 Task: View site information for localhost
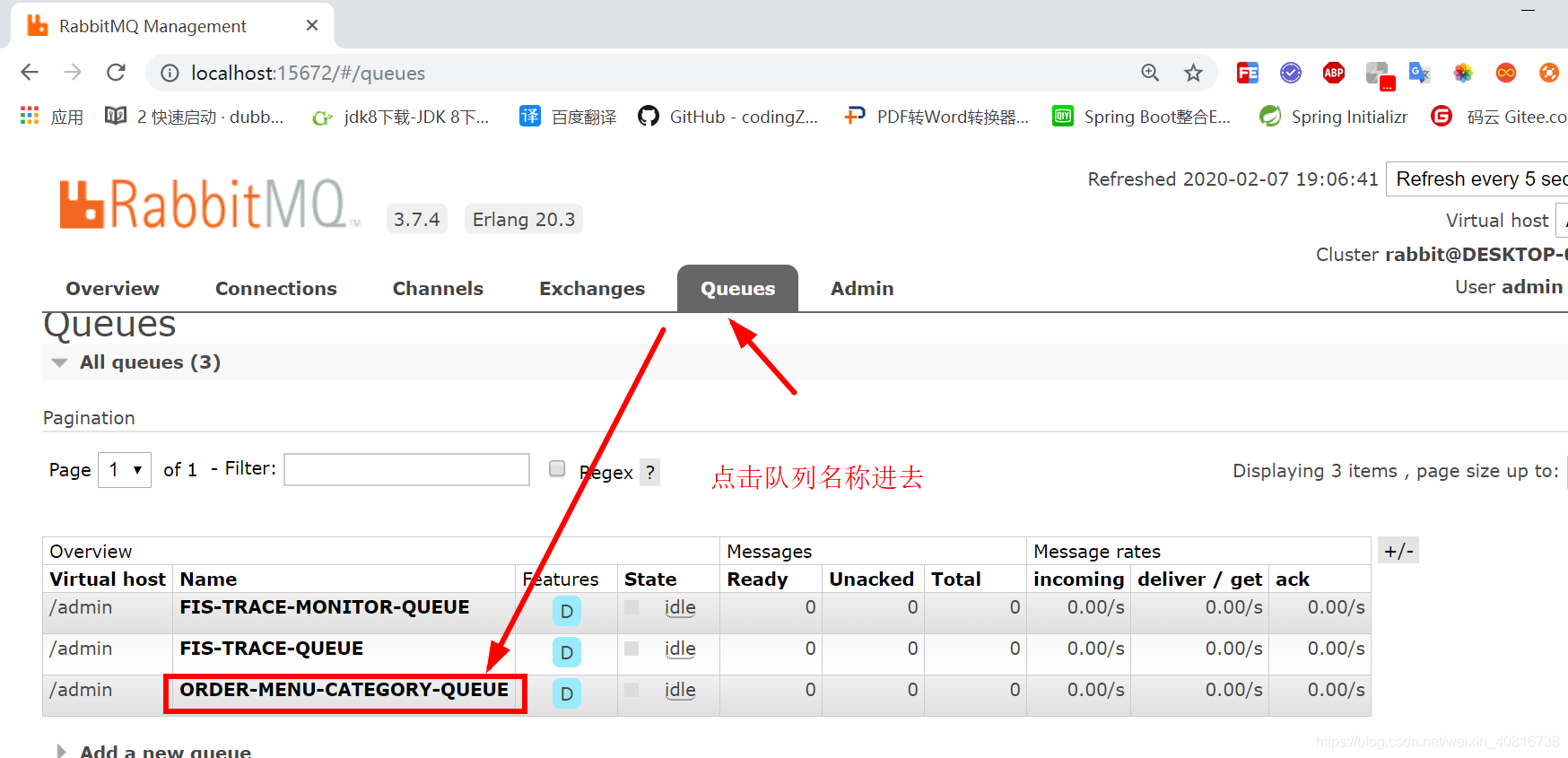click(x=170, y=73)
